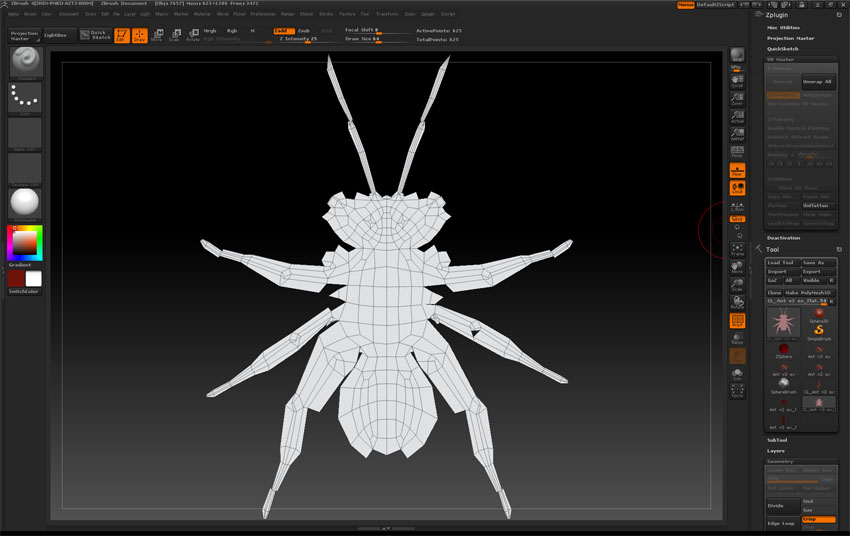Pick a color in the color picker

click(25, 243)
